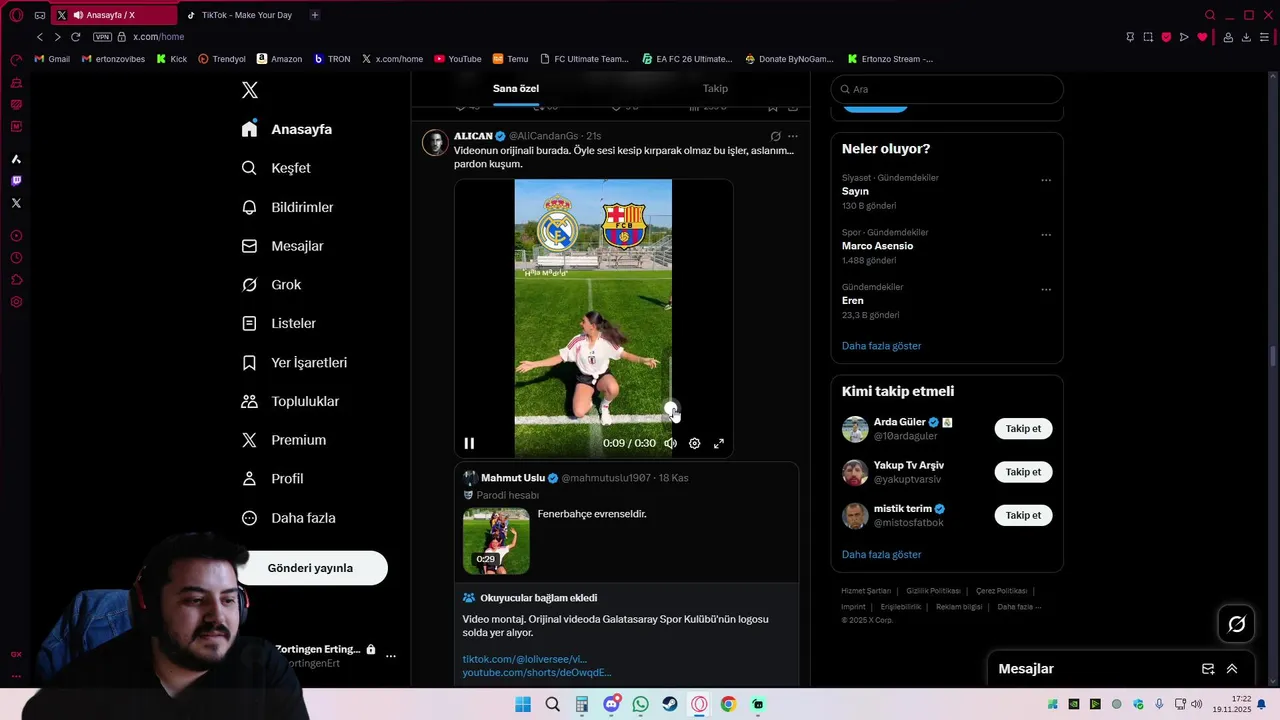
Task: Compose new message icon in Mesajlar drawer
Action: (x=1208, y=669)
